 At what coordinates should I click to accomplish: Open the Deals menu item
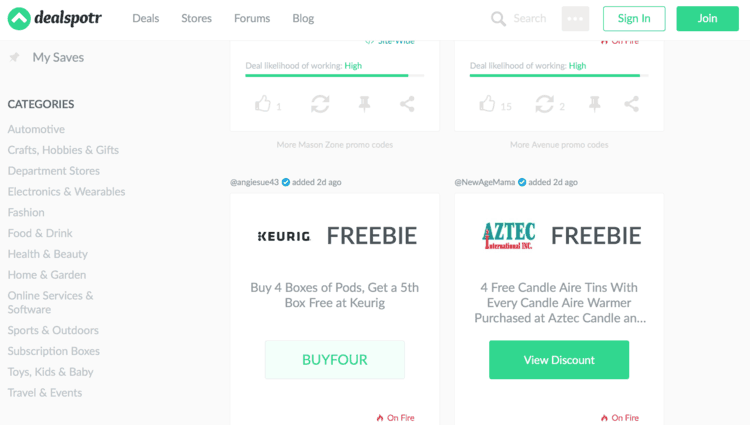[145, 18]
